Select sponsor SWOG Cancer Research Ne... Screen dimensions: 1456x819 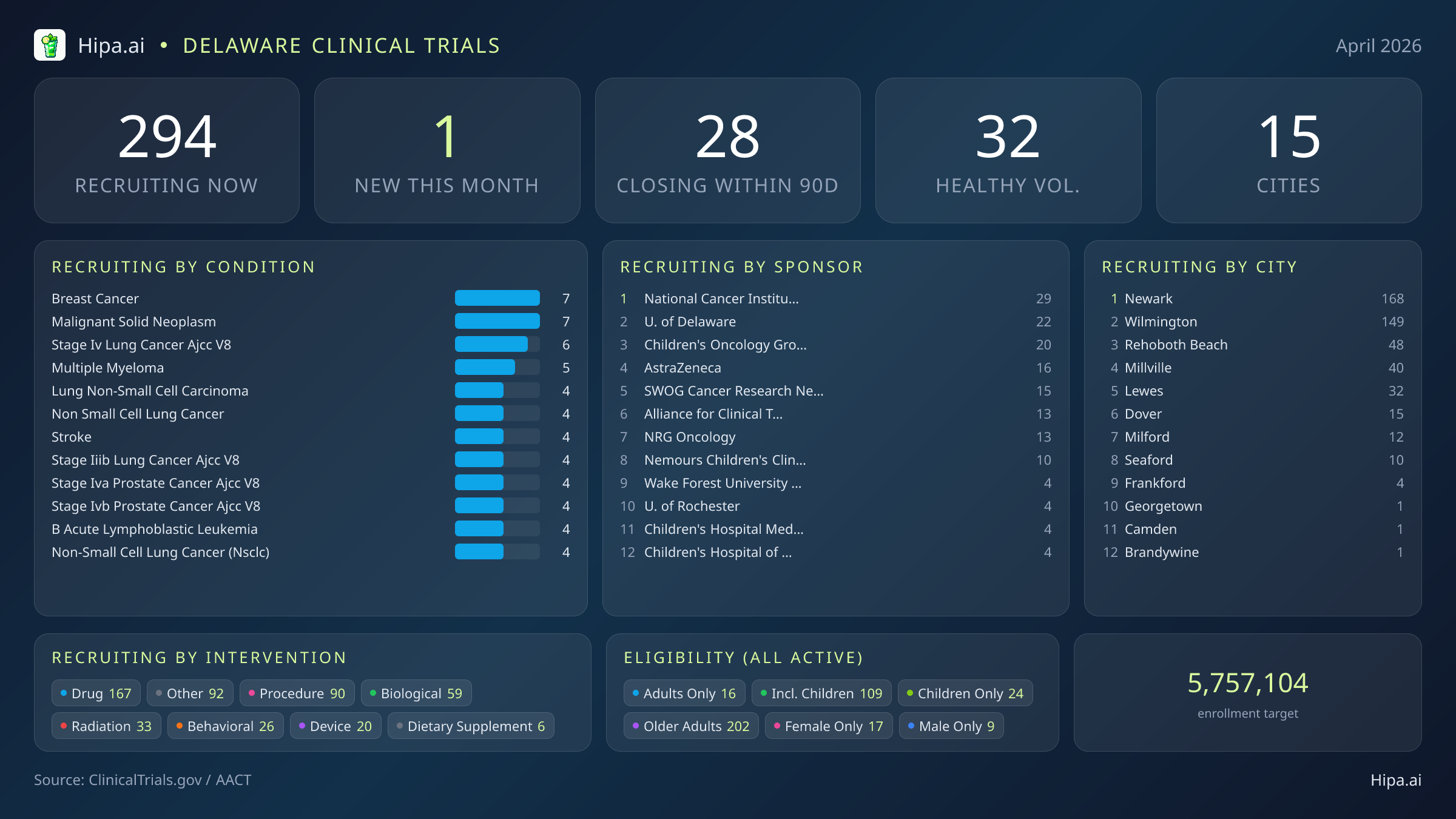pos(835,391)
